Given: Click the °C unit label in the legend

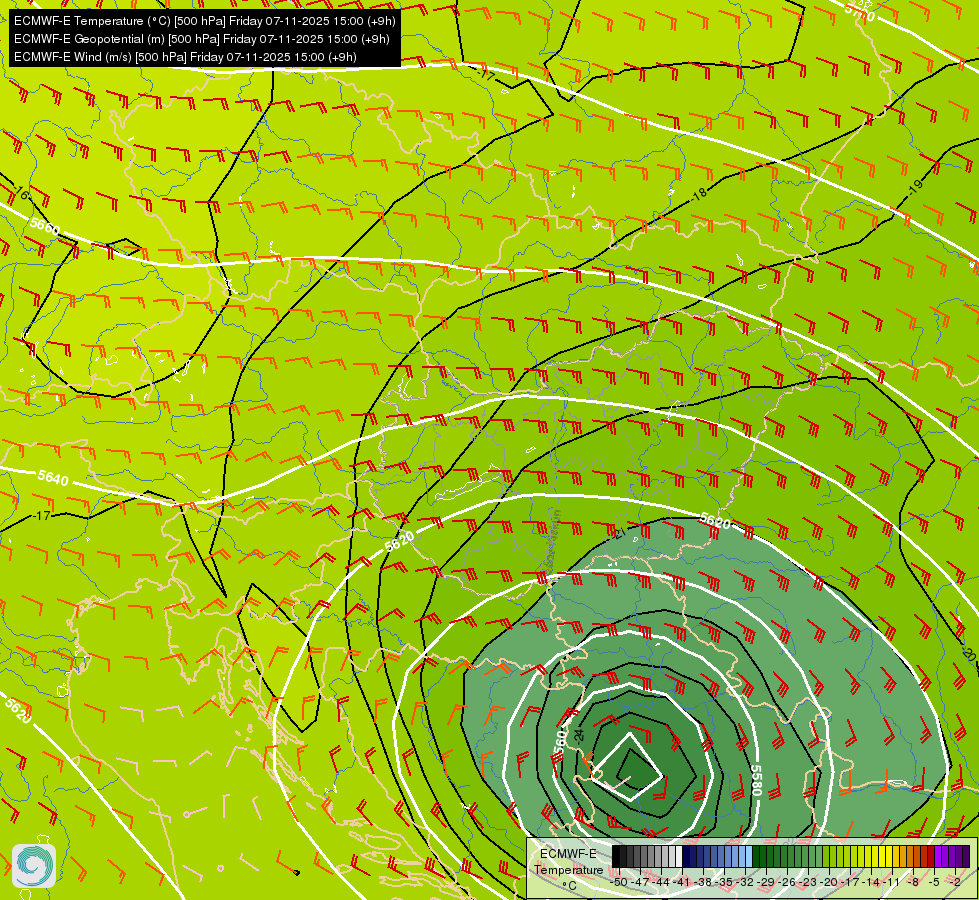Looking at the screenshot, I should pos(569,886).
